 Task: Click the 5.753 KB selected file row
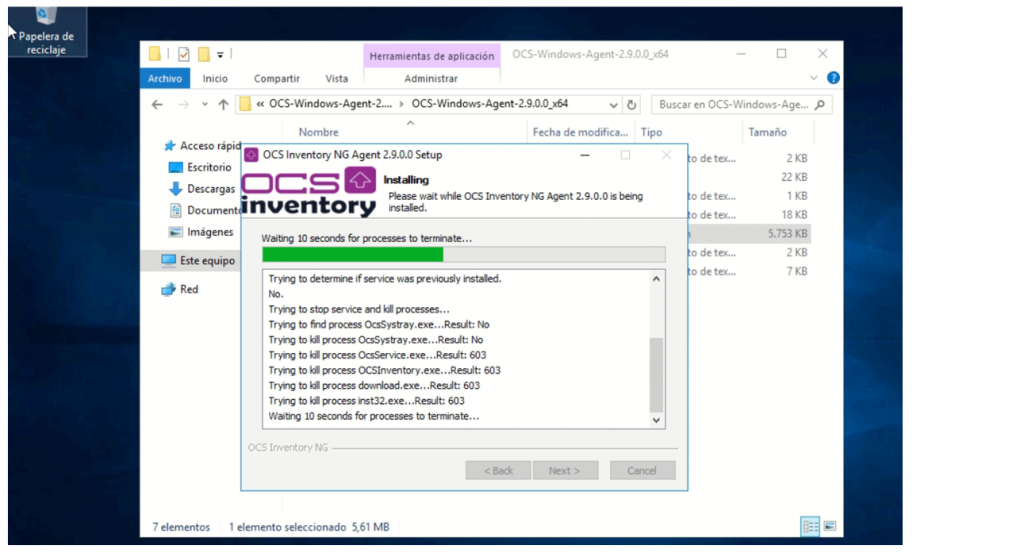749,234
